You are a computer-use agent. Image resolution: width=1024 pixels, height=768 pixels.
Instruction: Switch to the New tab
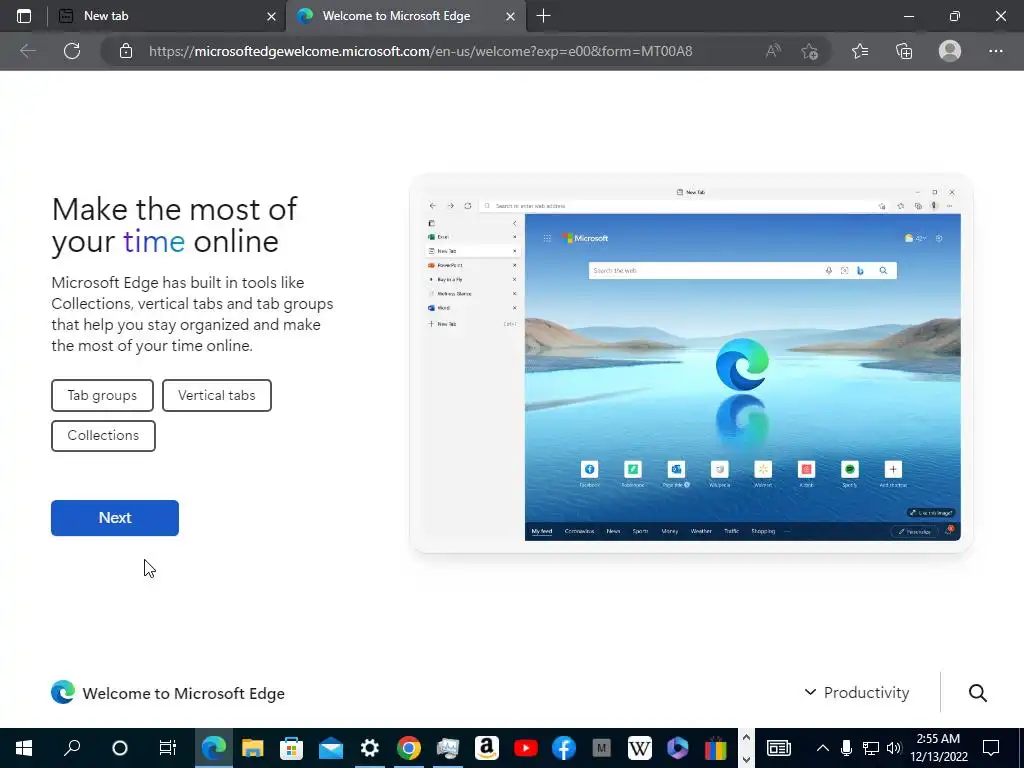click(167, 16)
